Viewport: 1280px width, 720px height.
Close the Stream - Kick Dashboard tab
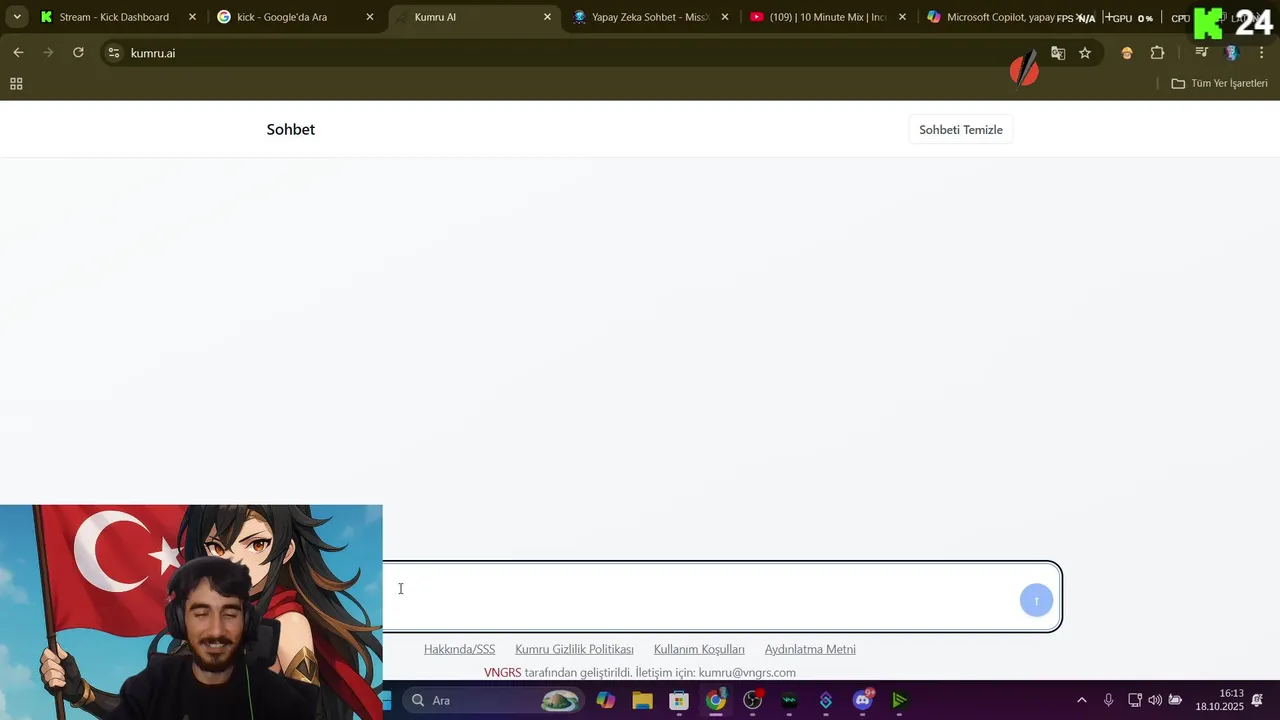192,17
